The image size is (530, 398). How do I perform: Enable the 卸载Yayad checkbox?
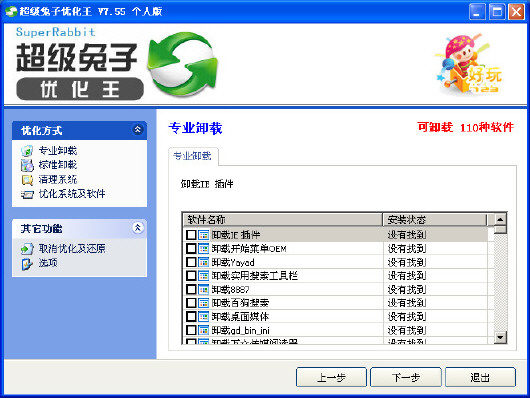191,262
